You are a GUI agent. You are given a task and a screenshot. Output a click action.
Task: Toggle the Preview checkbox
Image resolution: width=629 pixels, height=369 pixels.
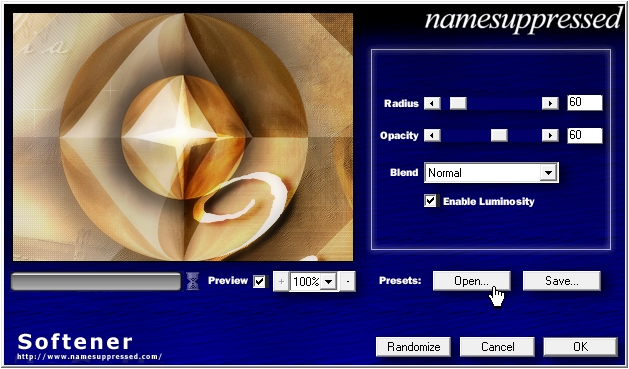(260, 282)
